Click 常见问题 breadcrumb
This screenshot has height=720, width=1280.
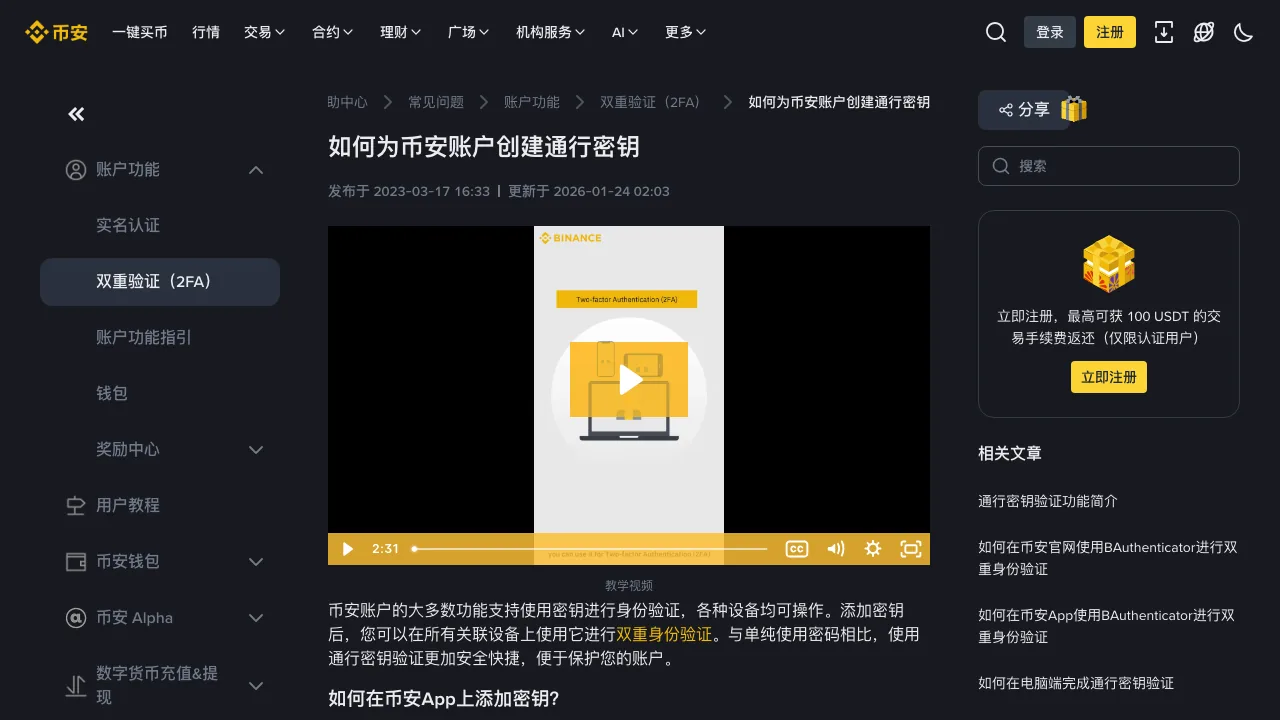click(436, 102)
